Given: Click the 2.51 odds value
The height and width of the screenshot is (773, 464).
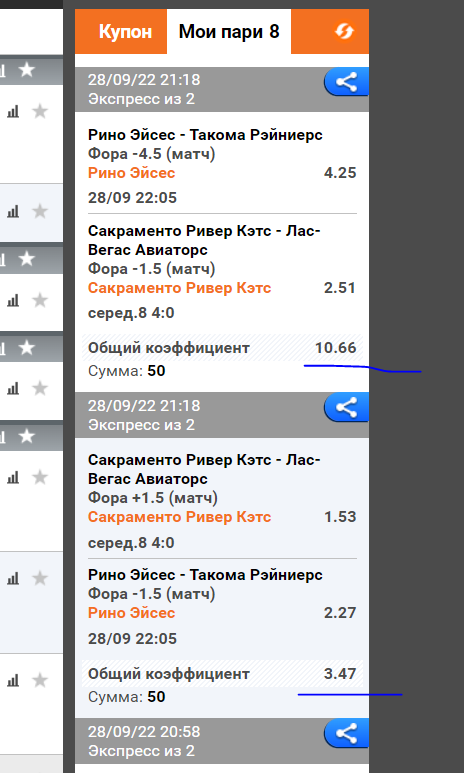Looking at the screenshot, I should (x=340, y=288).
